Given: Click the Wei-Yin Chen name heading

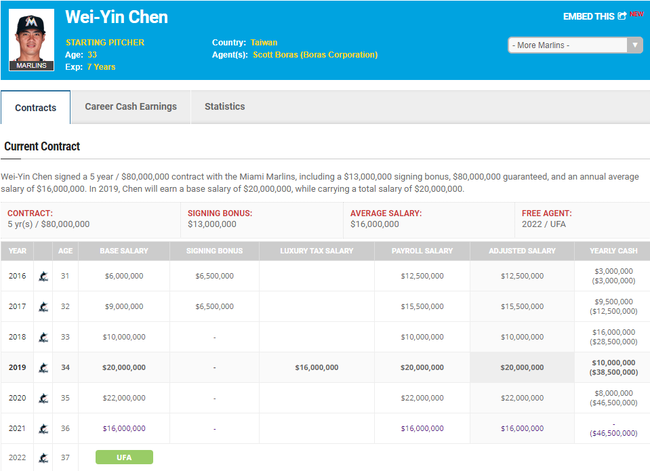Looking at the screenshot, I should pyautogui.click(x=116, y=17).
